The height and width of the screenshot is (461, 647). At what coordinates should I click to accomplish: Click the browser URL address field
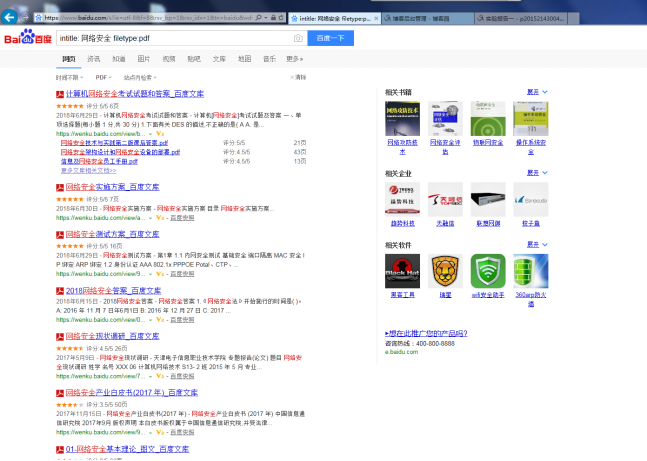pos(149,18)
